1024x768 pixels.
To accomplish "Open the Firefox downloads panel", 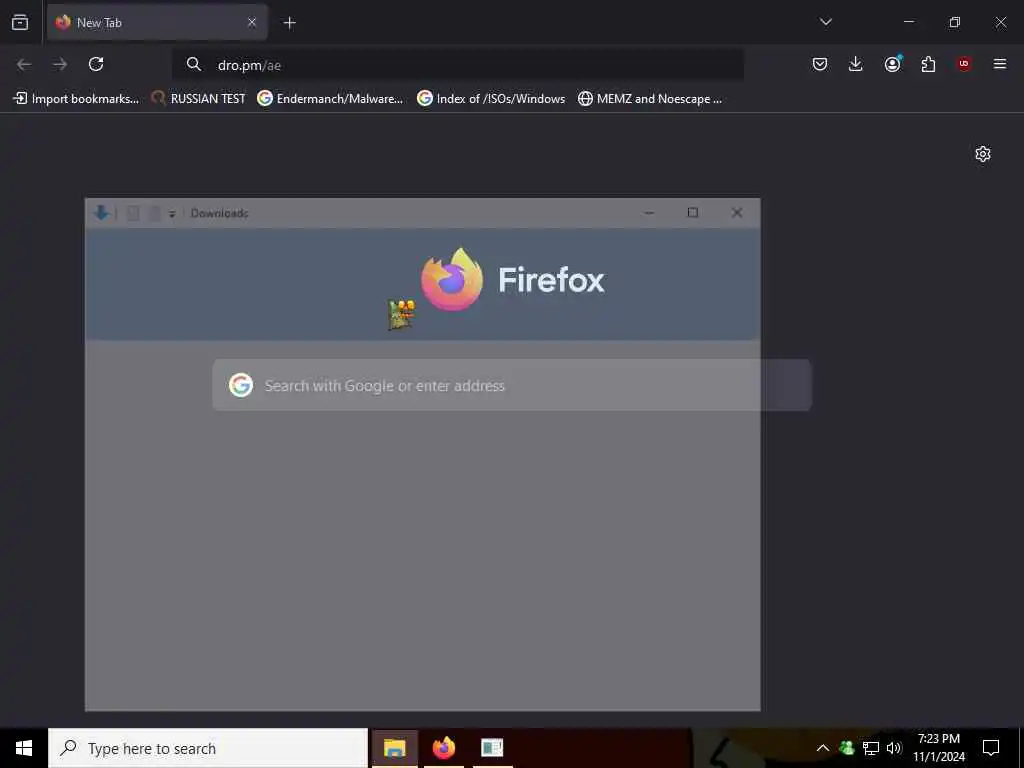I will [856, 64].
